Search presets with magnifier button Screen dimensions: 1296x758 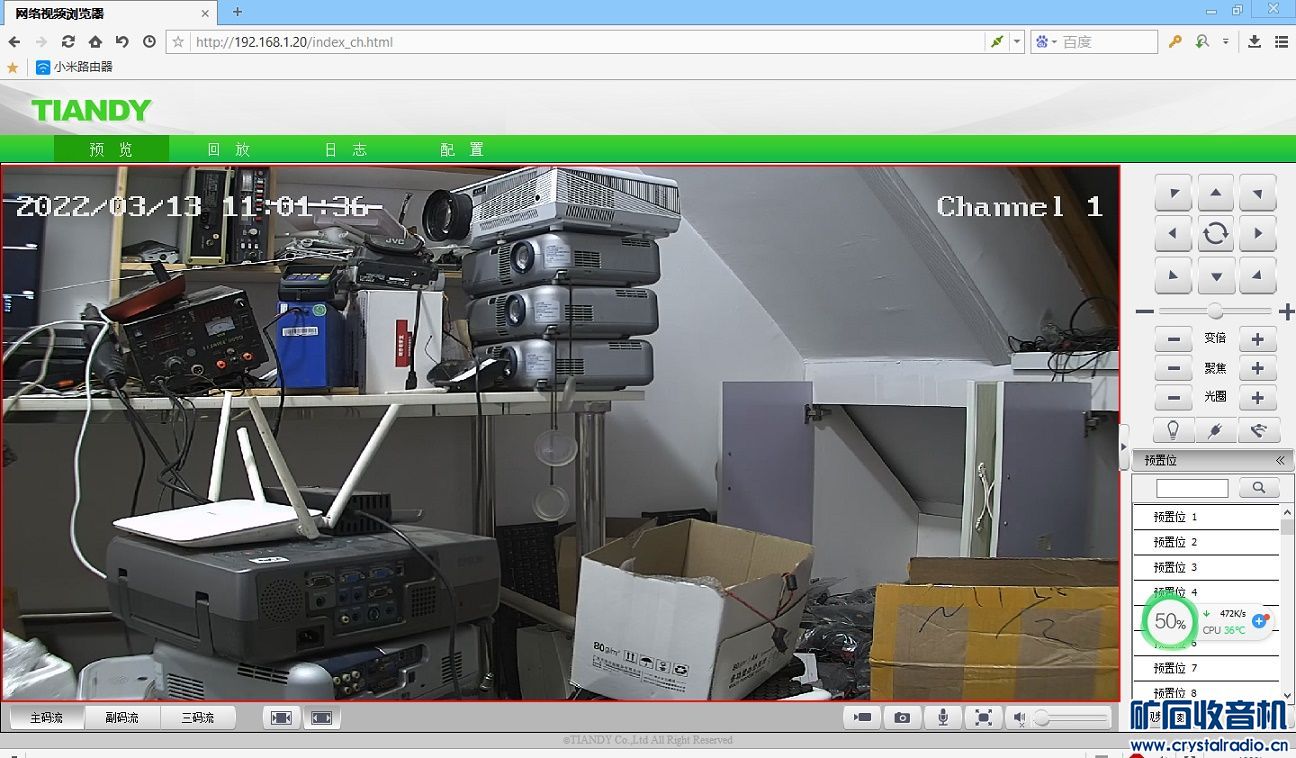(1258, 488)
